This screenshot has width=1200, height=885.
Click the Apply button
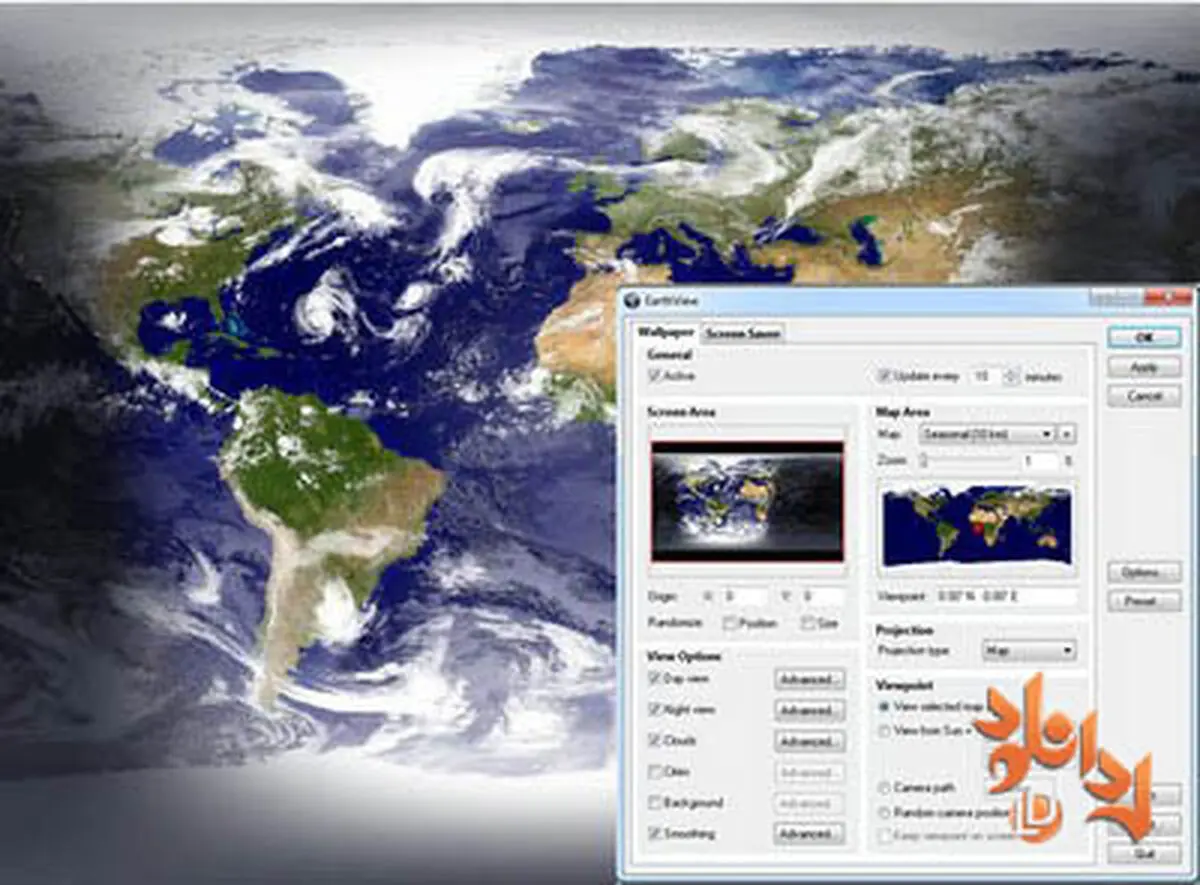[1144, 368]
